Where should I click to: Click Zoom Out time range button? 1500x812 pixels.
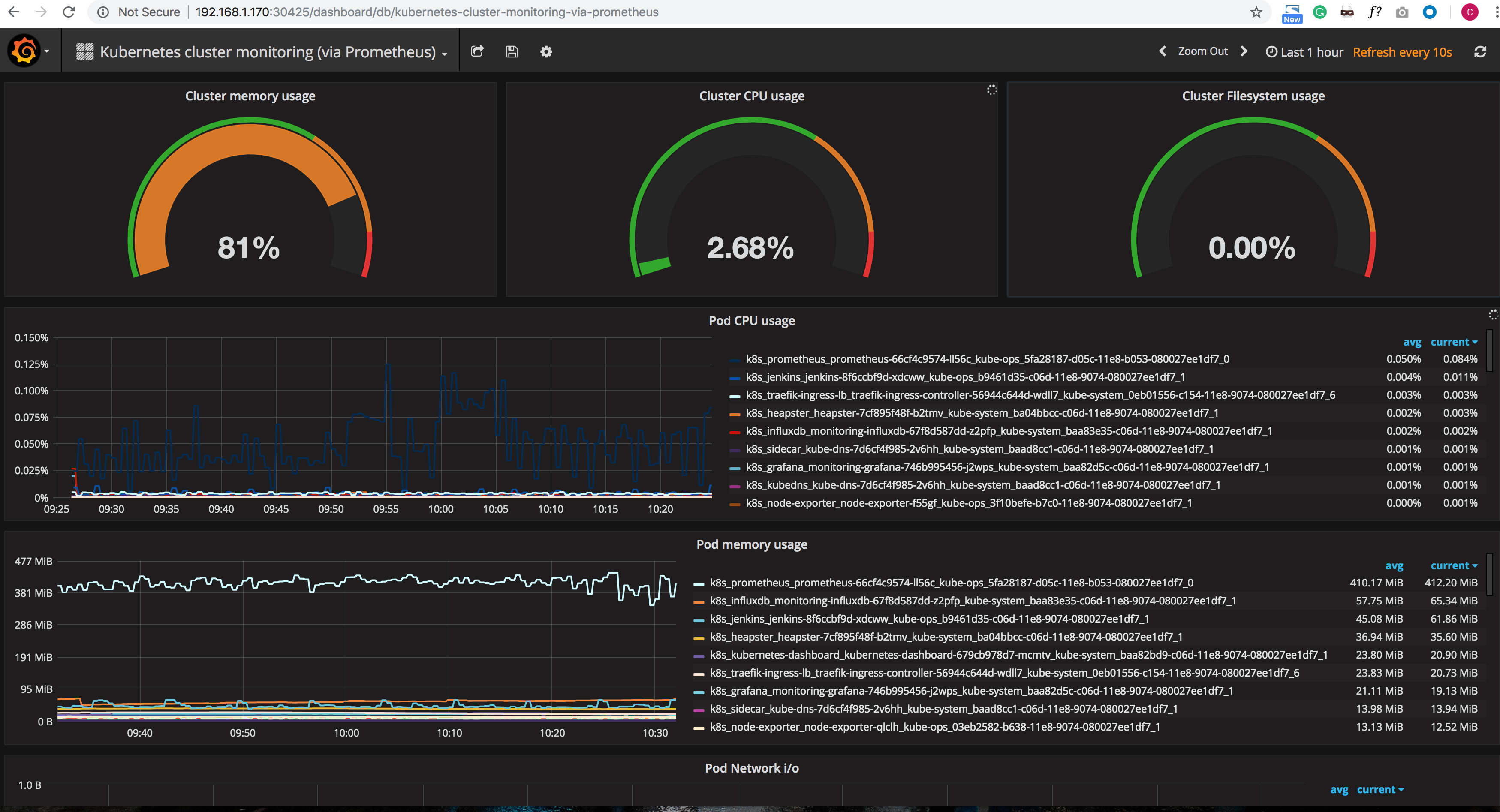(x=1203, y=51)
